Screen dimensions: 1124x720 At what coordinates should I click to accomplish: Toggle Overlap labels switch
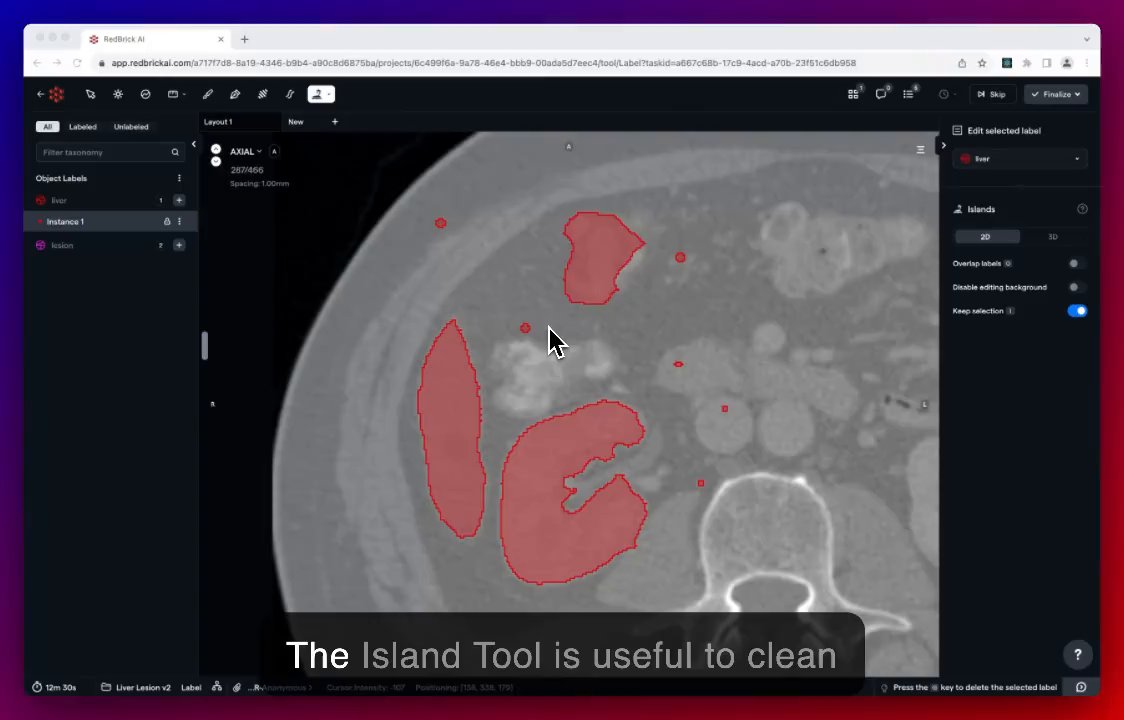point(1076,263)
